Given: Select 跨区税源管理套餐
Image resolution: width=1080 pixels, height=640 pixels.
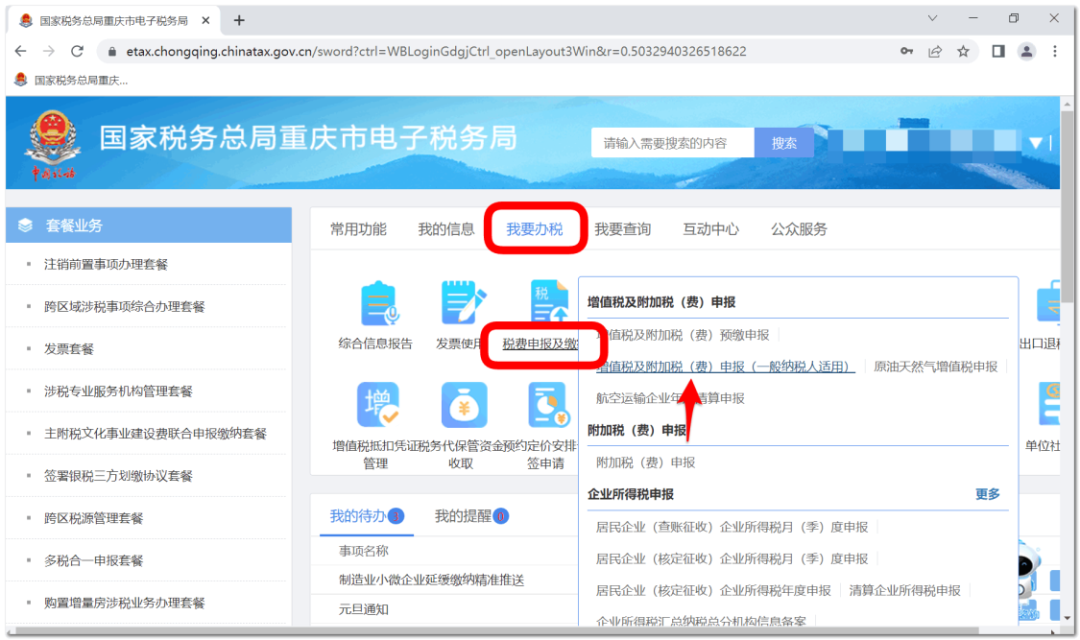Looking at the screenshot, I should point(94,518).
